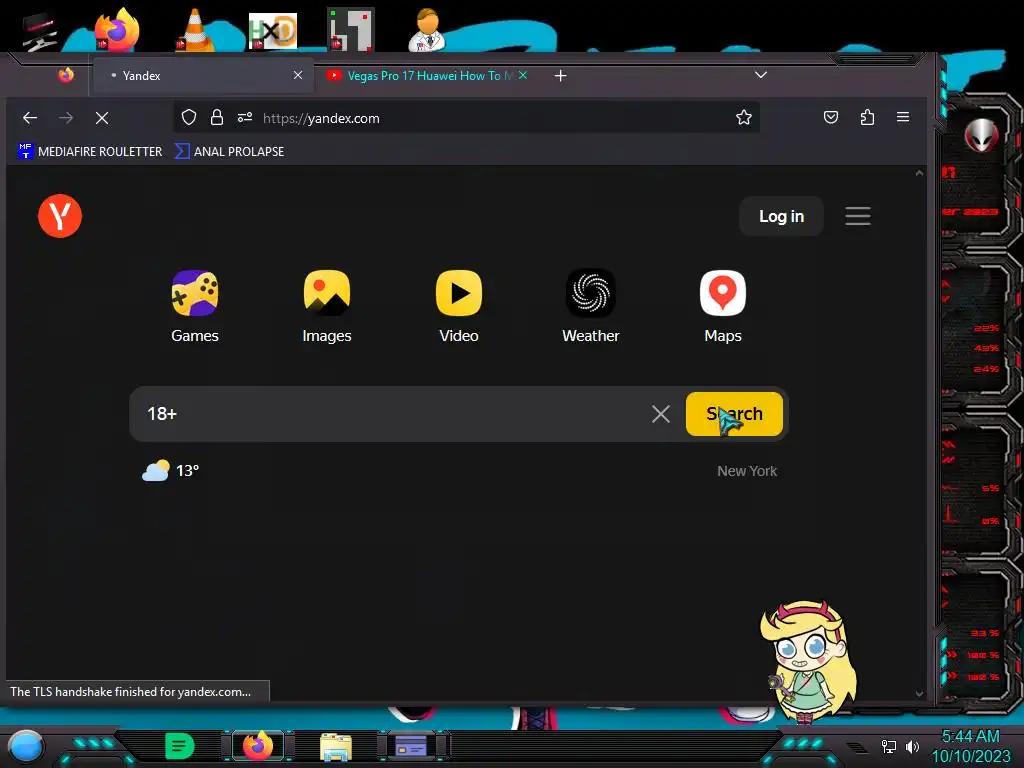Screen dimensions: 1024x768
Task: Open Yandex Maps
Action: pyautogui.click(x=722, y=306)
